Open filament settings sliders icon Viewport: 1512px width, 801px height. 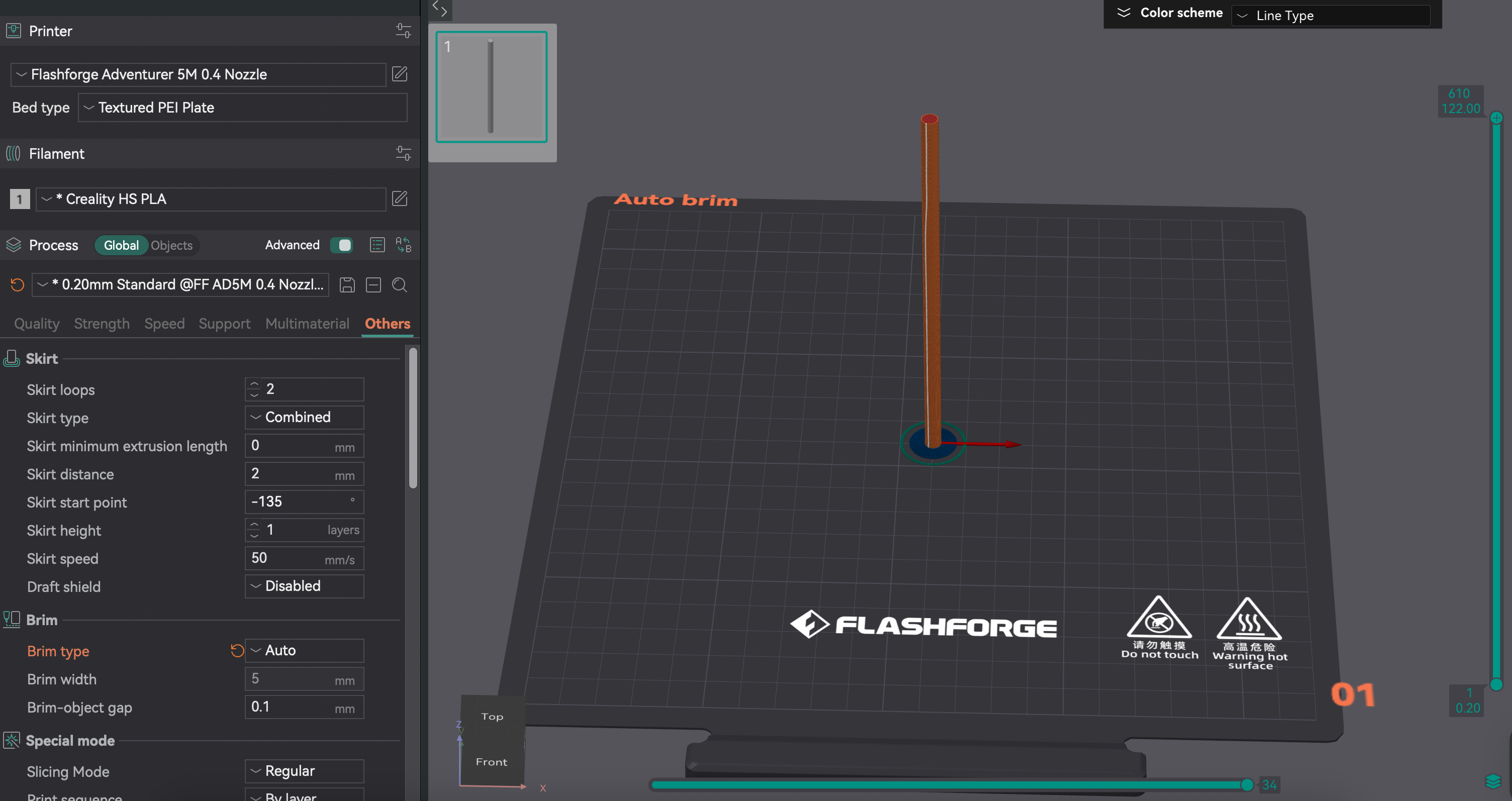(403, 153)
